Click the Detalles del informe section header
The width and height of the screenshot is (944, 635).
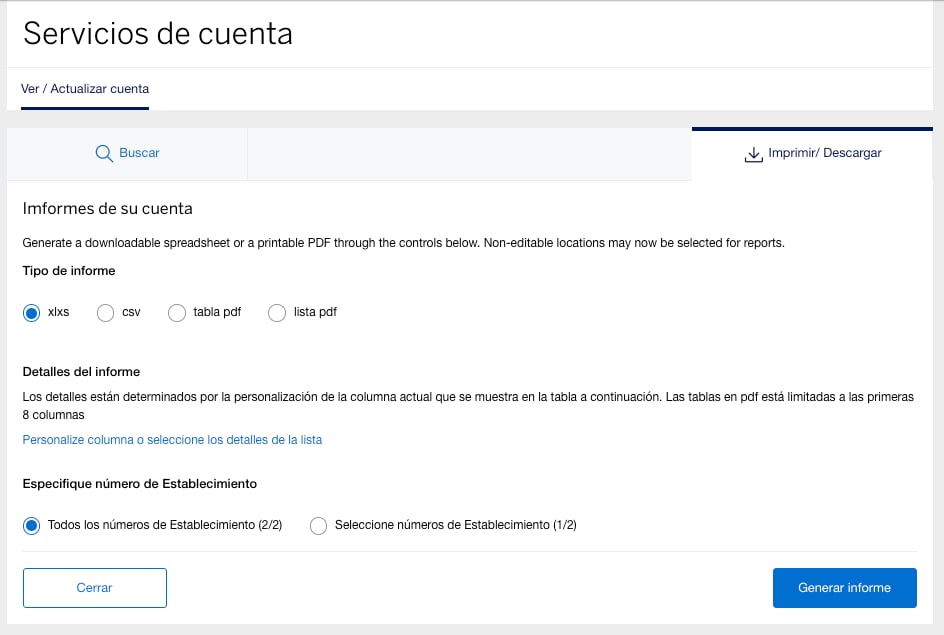[83, 371]
